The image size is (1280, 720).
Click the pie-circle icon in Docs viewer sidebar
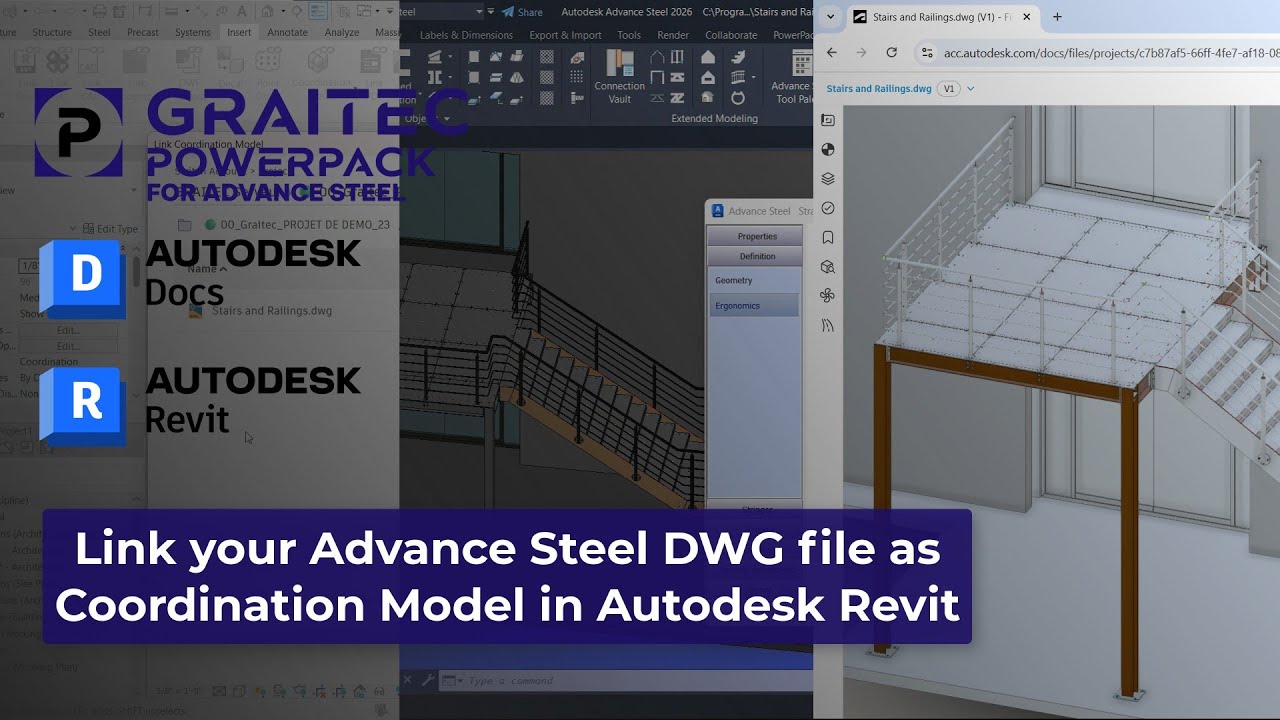tap(828, 149)
